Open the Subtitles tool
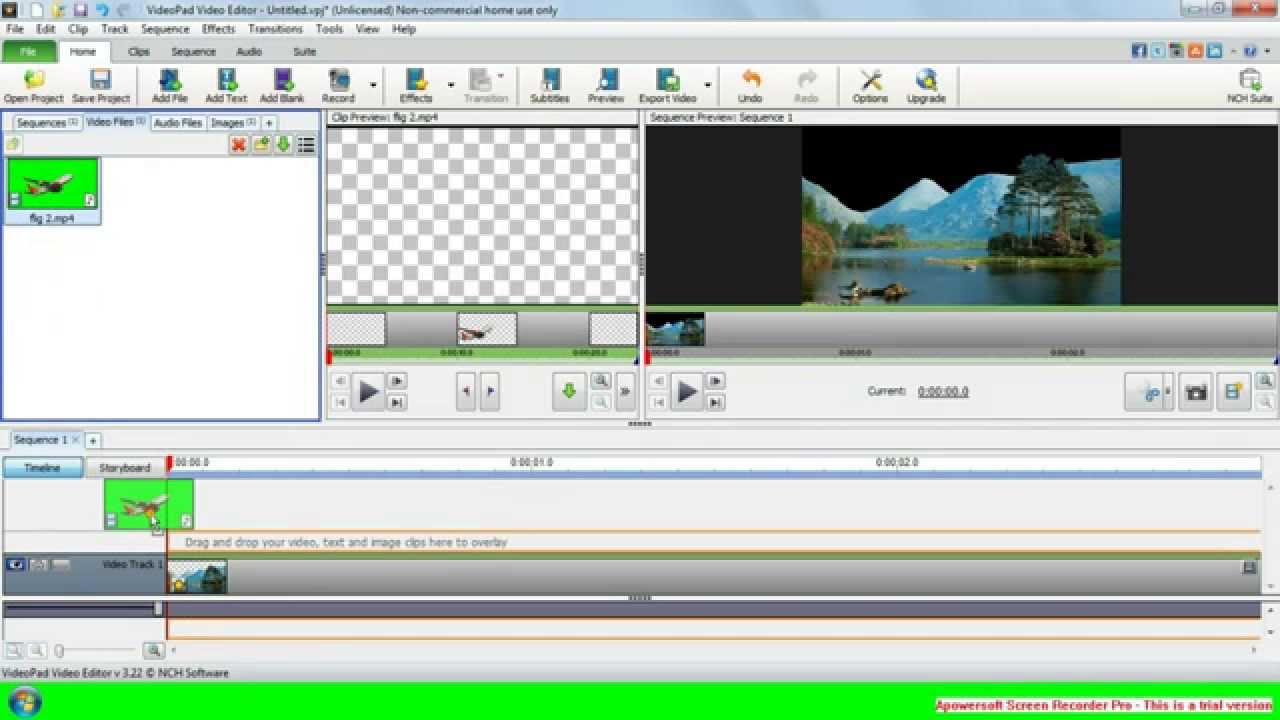The height and width of the screenshot is (720, 1280). coord(549,87)
